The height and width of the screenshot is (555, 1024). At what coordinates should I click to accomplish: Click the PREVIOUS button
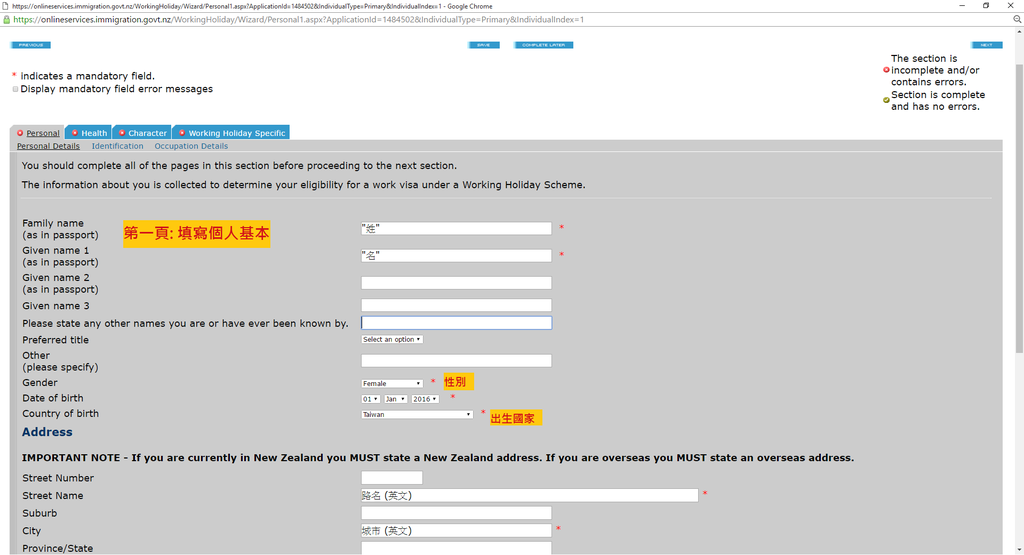31,45
